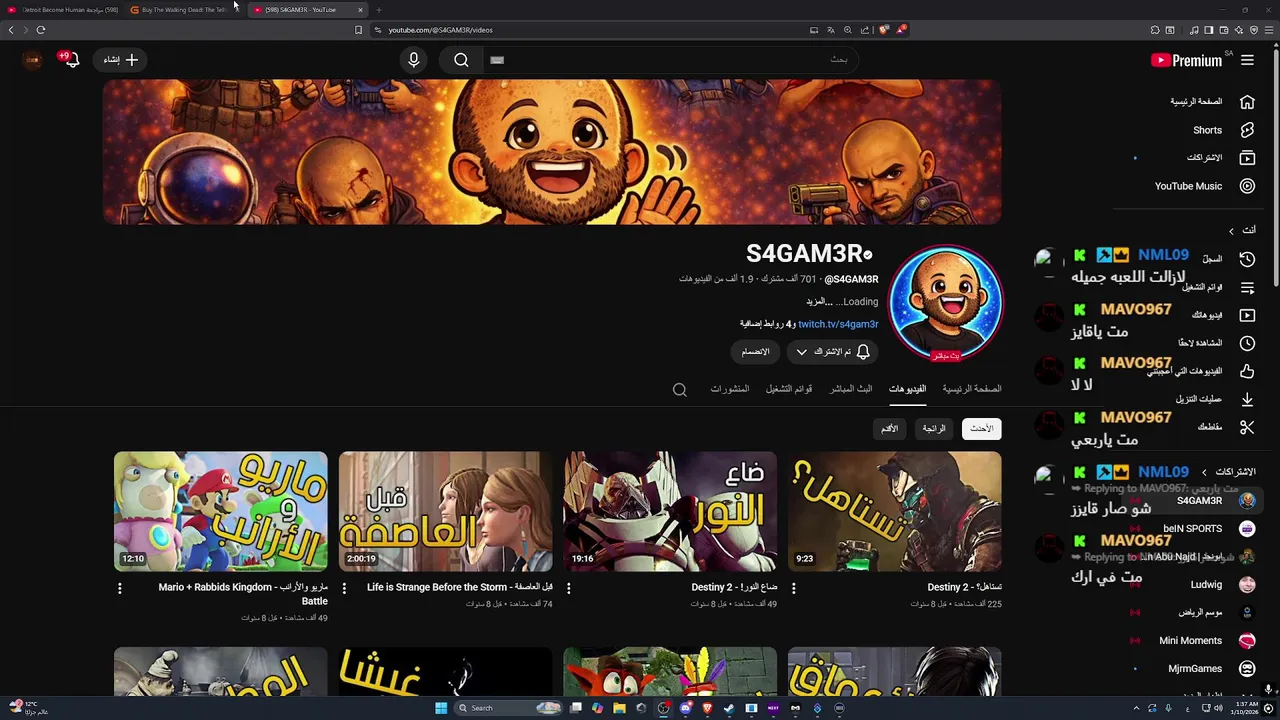Expand the الاشتراكات subscriptions heading chevron
This screenshot has height=720, width=1280.
tap(1204, 472)
